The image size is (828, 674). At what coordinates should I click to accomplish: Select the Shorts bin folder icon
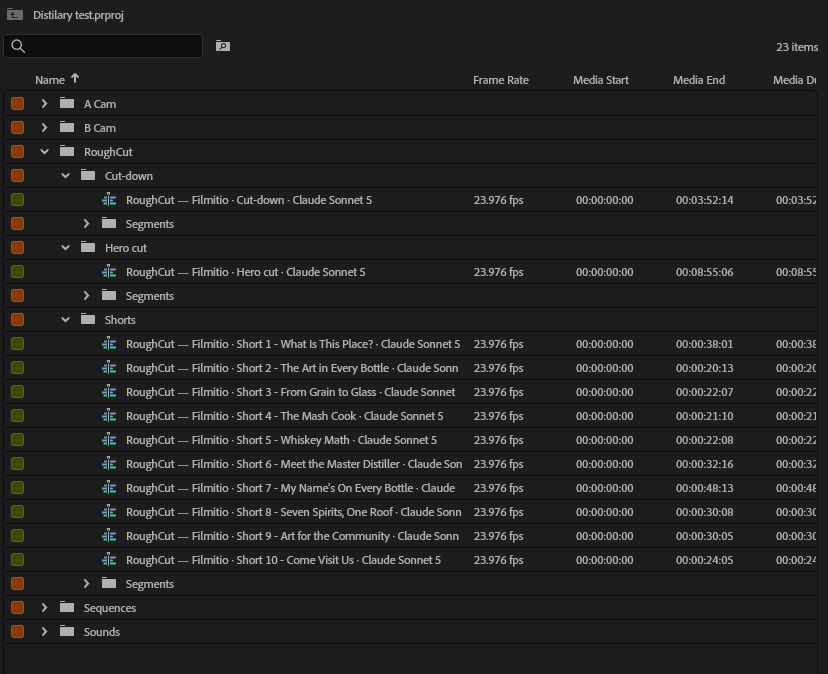pyautogui.click(x=88, y=319)
